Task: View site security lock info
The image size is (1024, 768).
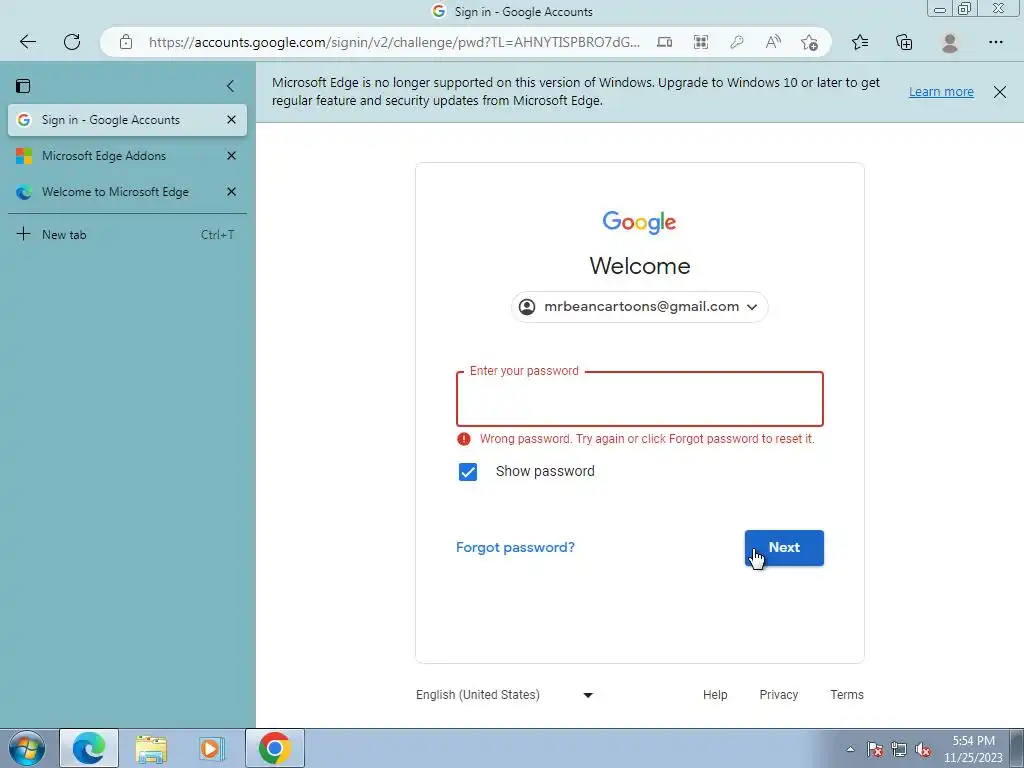Action: (126, 42)
